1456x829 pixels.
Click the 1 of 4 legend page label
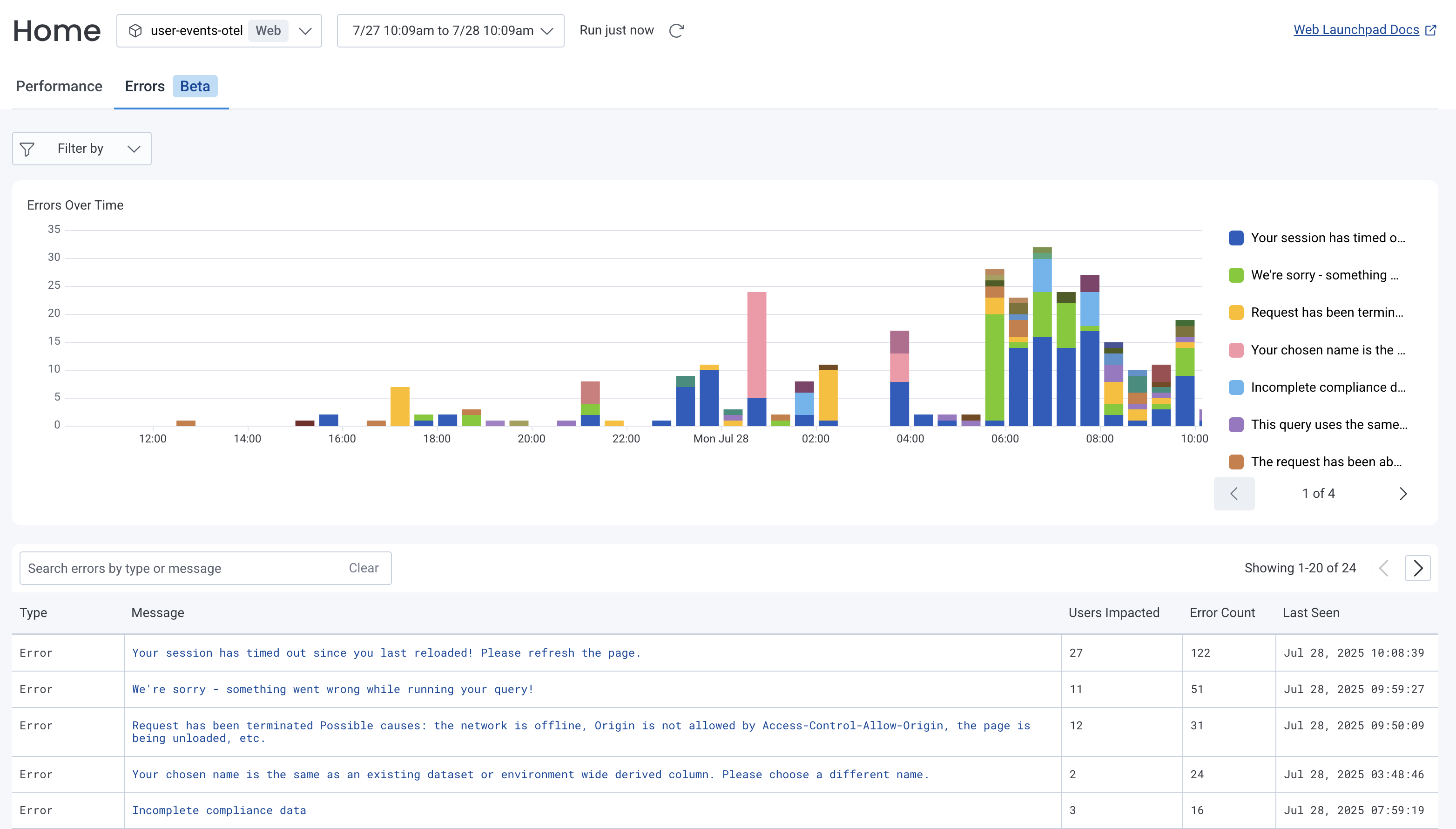[x=1318, y=494]
